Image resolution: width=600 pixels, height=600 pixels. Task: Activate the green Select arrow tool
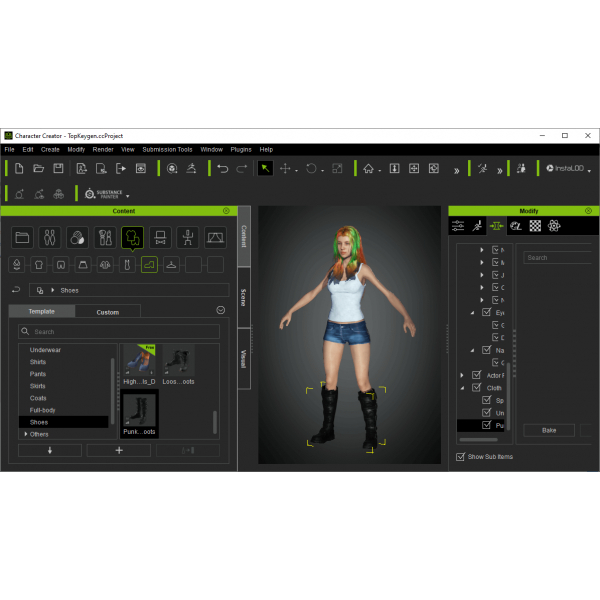click(x=265, y=168)
